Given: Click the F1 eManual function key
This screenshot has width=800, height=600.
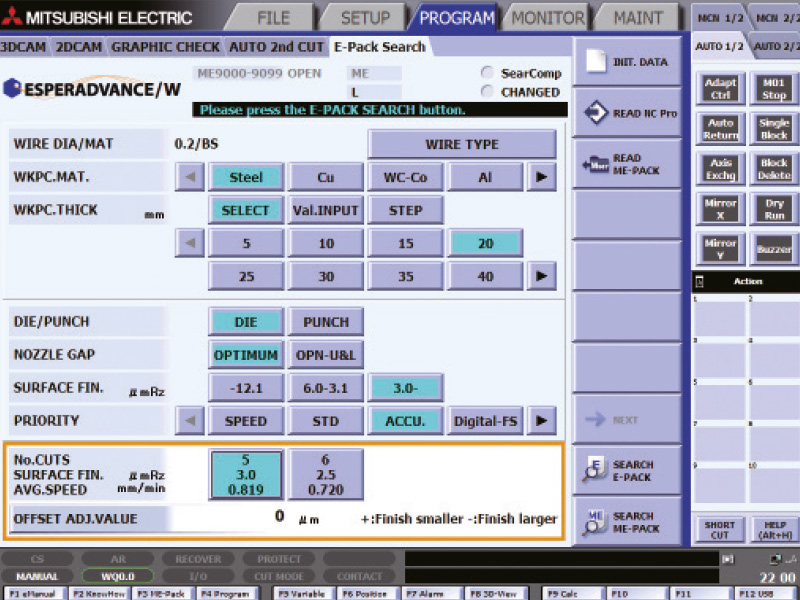Looking at the screenshot, I should (x=34, y=594).
